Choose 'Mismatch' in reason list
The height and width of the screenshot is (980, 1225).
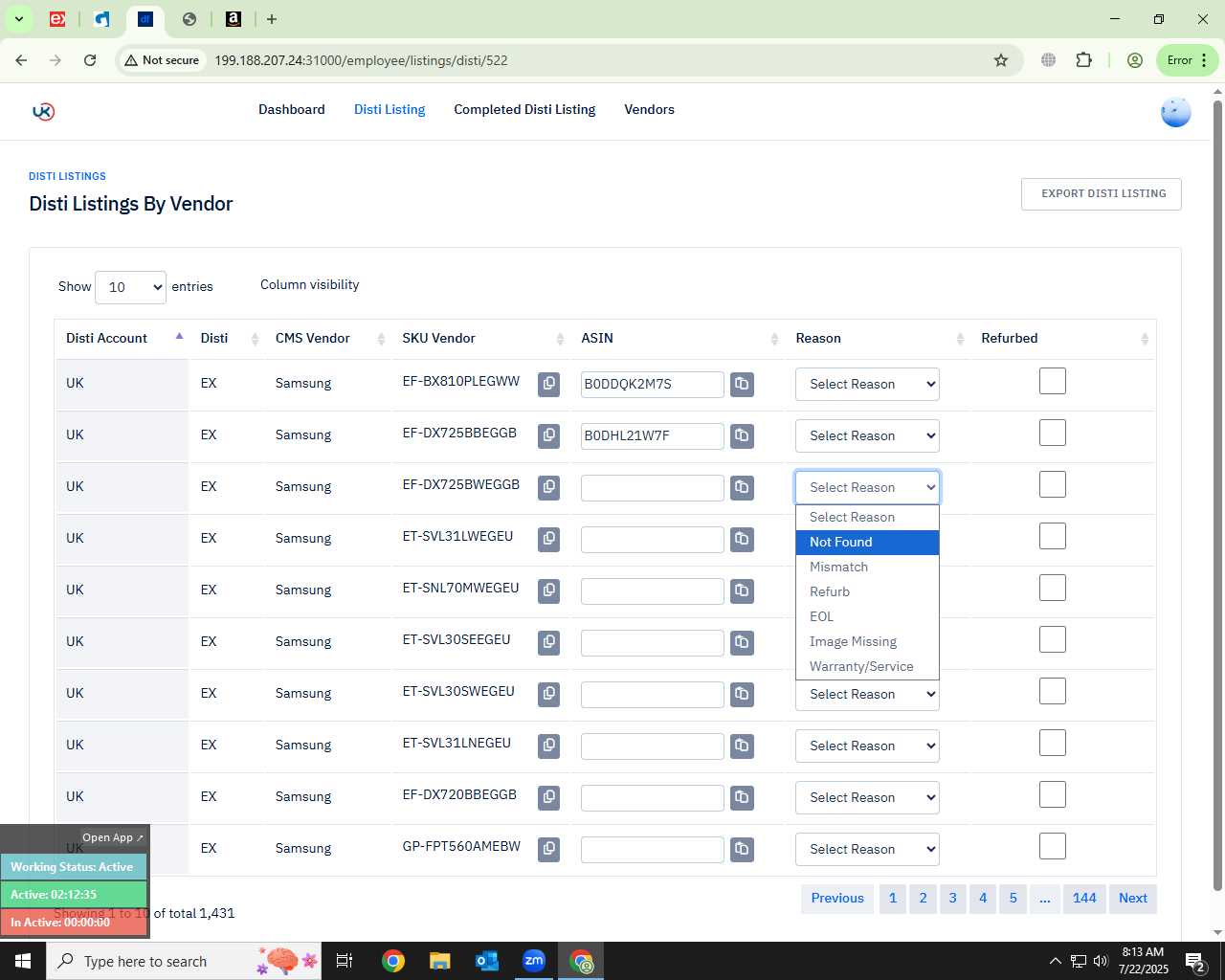pyautogui.click(x=867, y=567)
